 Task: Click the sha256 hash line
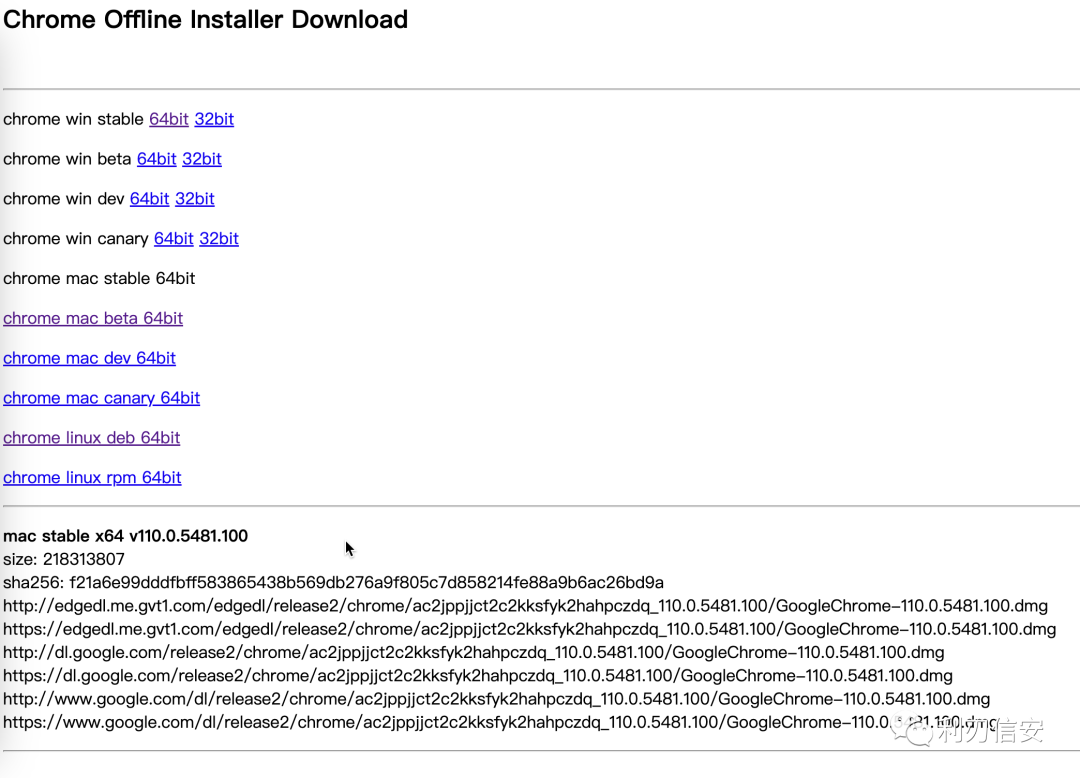pos(333,582)
